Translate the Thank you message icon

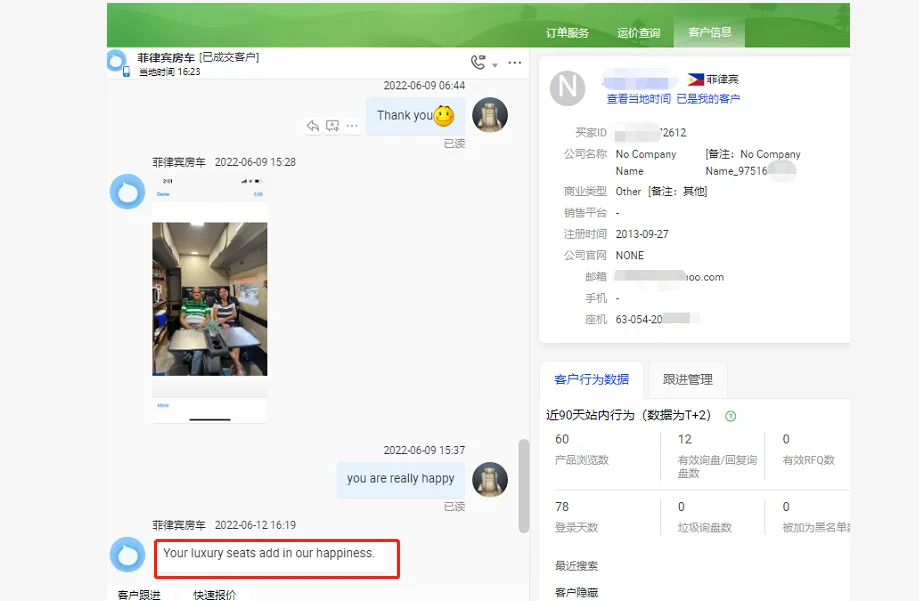pos(332,125)
